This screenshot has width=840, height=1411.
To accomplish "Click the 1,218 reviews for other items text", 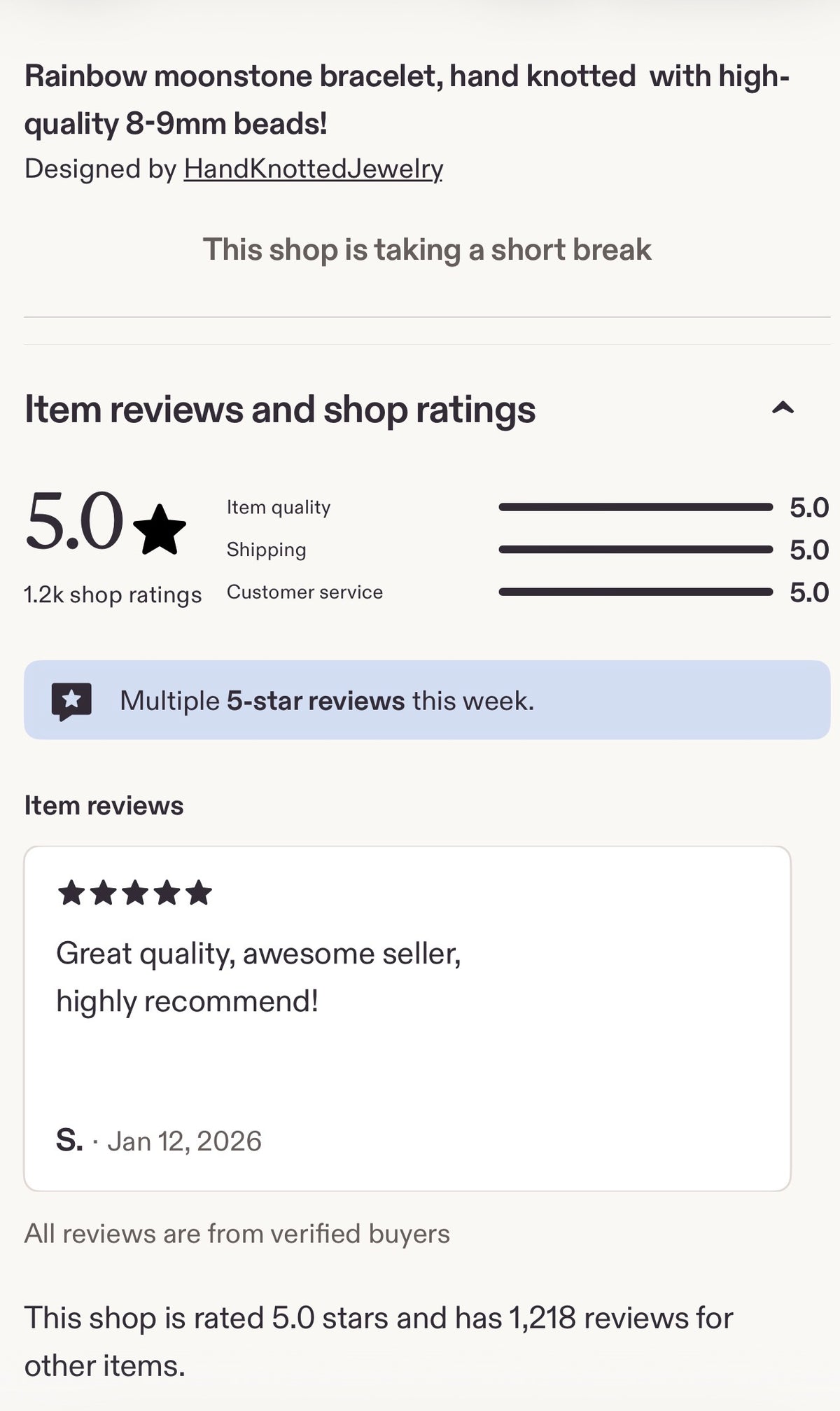I will pyautogui.click(x=379, y=1342).
